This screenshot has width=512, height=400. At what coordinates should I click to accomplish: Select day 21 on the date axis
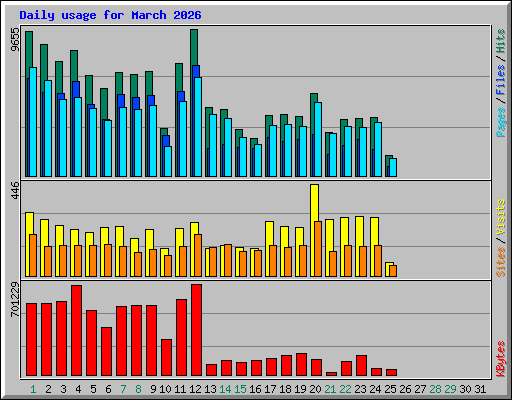(x=330, y=389)
